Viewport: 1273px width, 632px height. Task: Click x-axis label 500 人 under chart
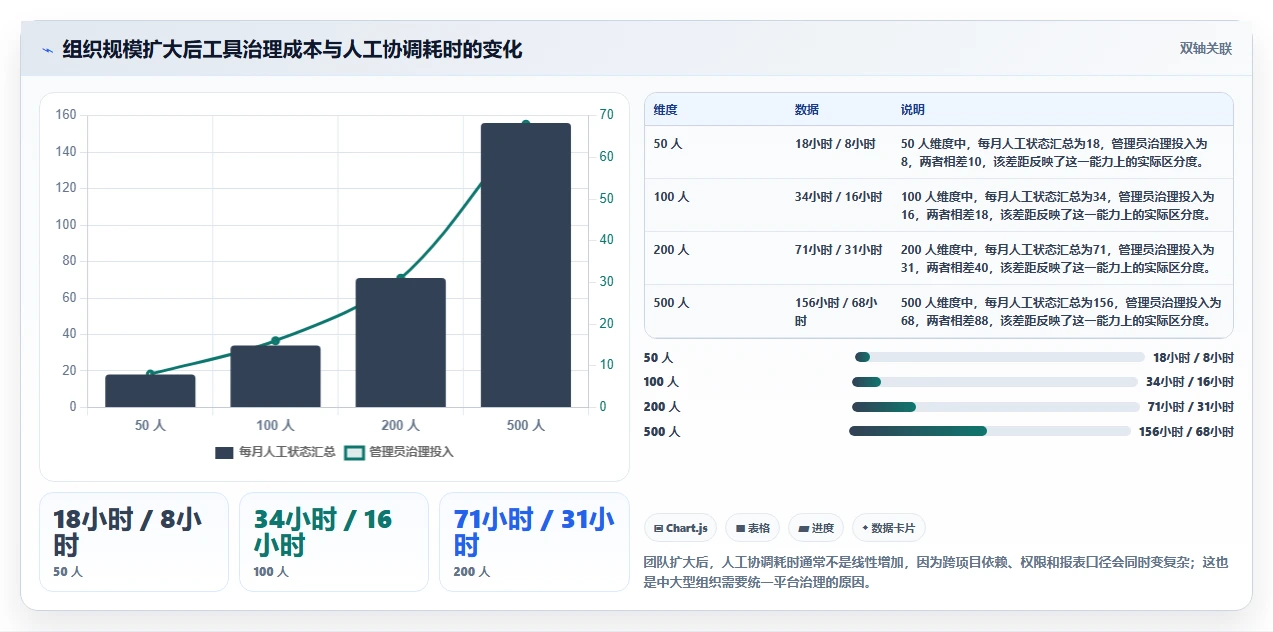[x=526, y=426]
